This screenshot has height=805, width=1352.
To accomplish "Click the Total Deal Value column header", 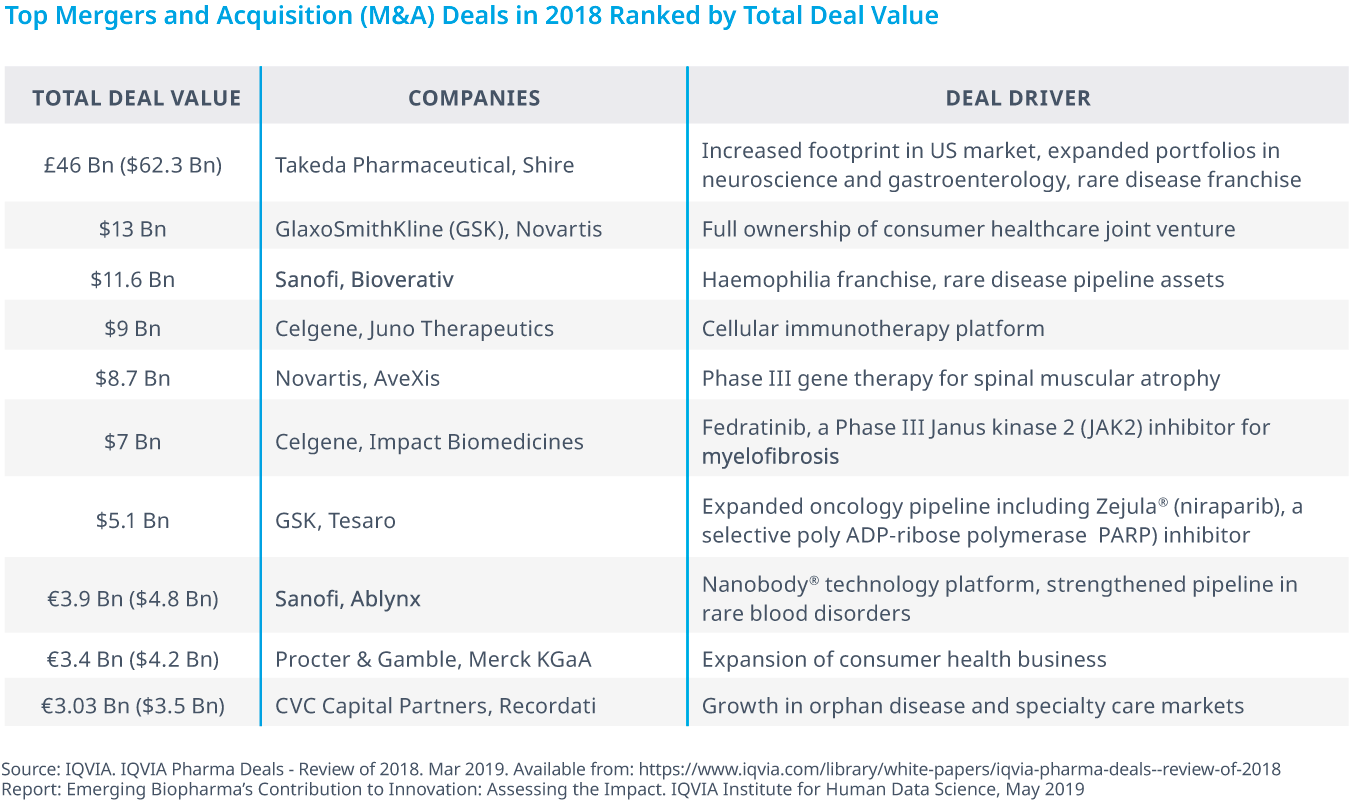I will (136, 98).
